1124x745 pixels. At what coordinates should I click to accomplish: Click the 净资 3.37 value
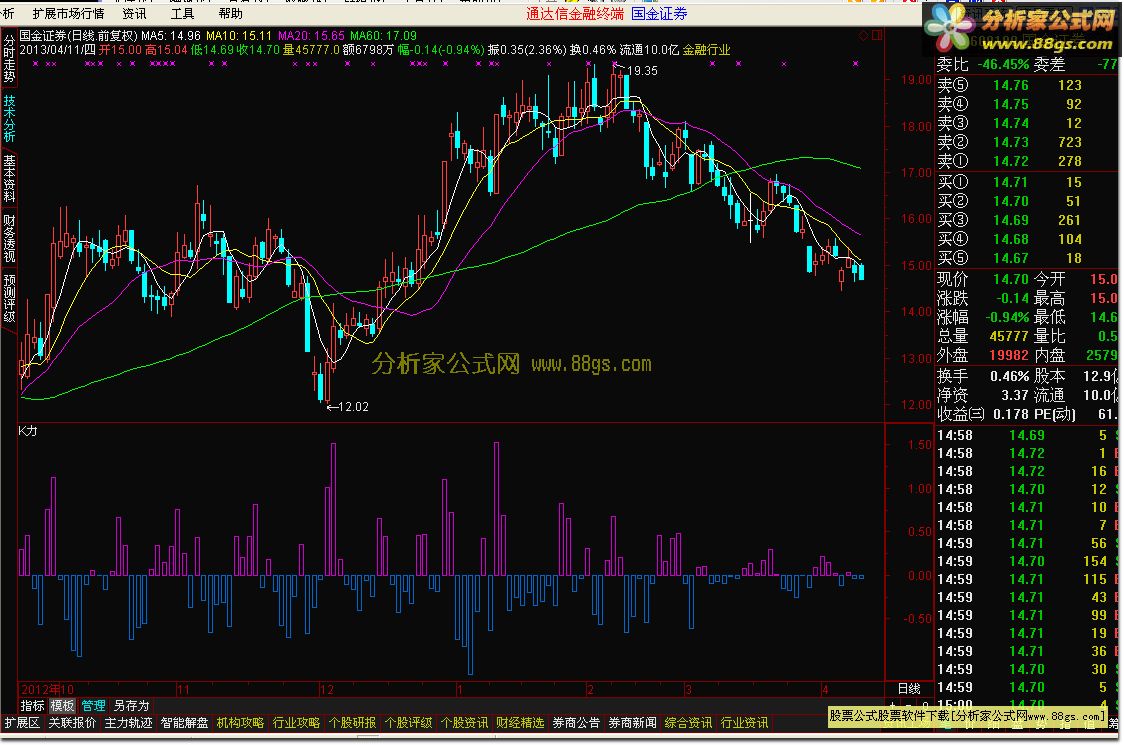click(x=1014, y=395)
